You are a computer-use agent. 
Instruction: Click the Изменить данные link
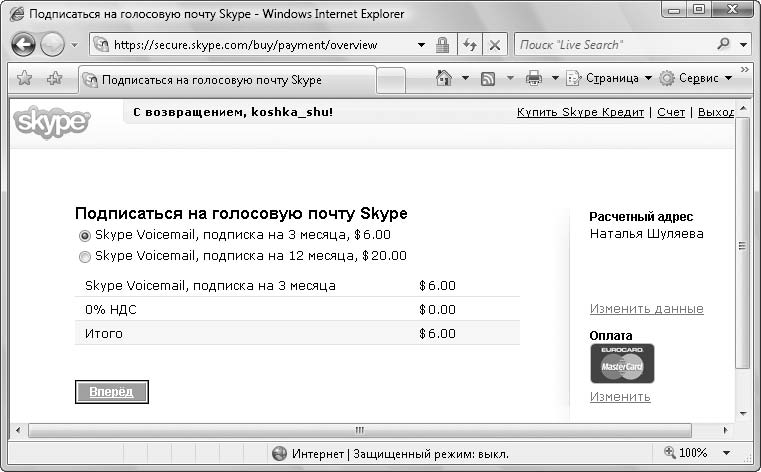[x=646, y=309]
